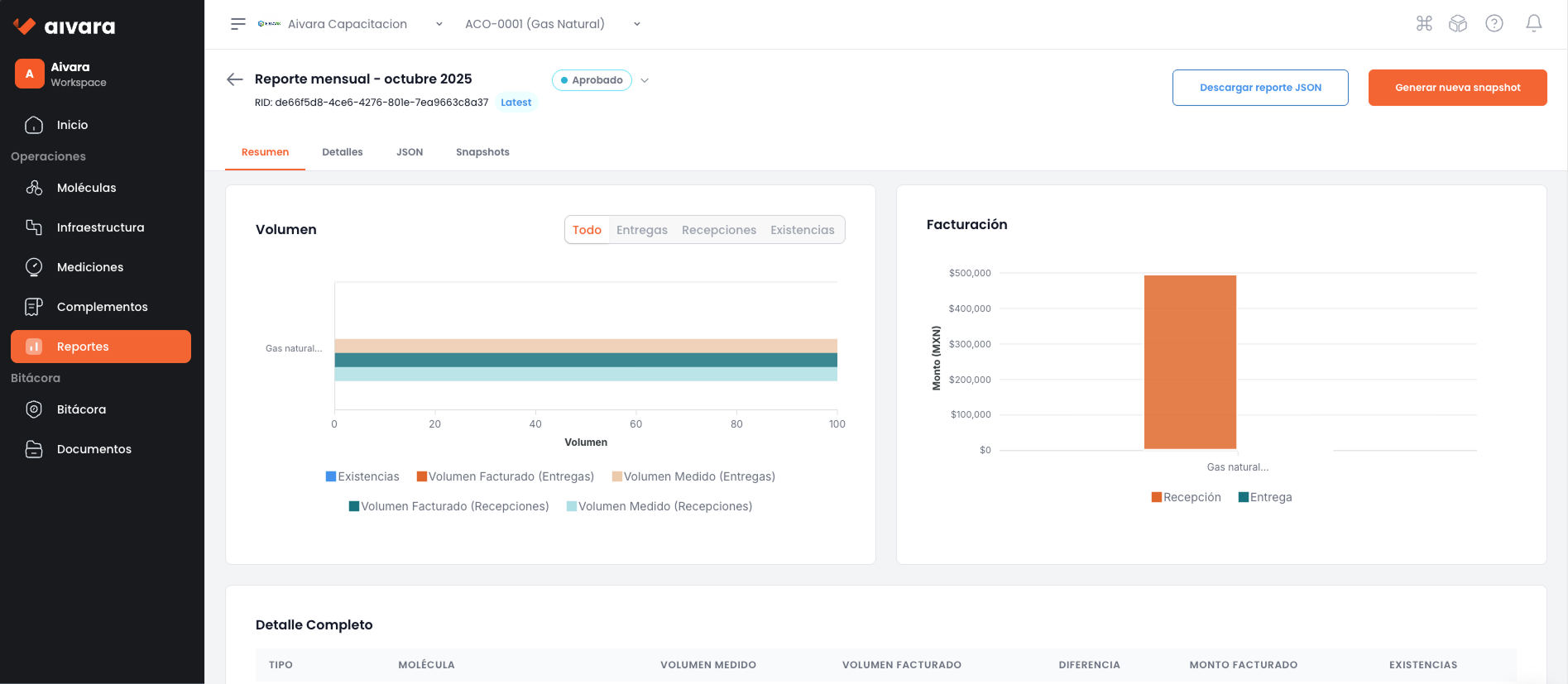Screen dimensions: 1568x684
Task: Filter Volumen chart by Recepciones
Action: (x=718, y=230)
